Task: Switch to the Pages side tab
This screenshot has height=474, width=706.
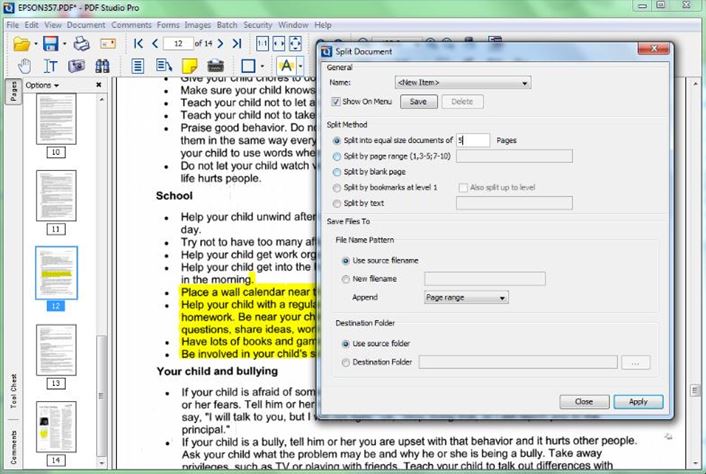Action: click(14, 91)
